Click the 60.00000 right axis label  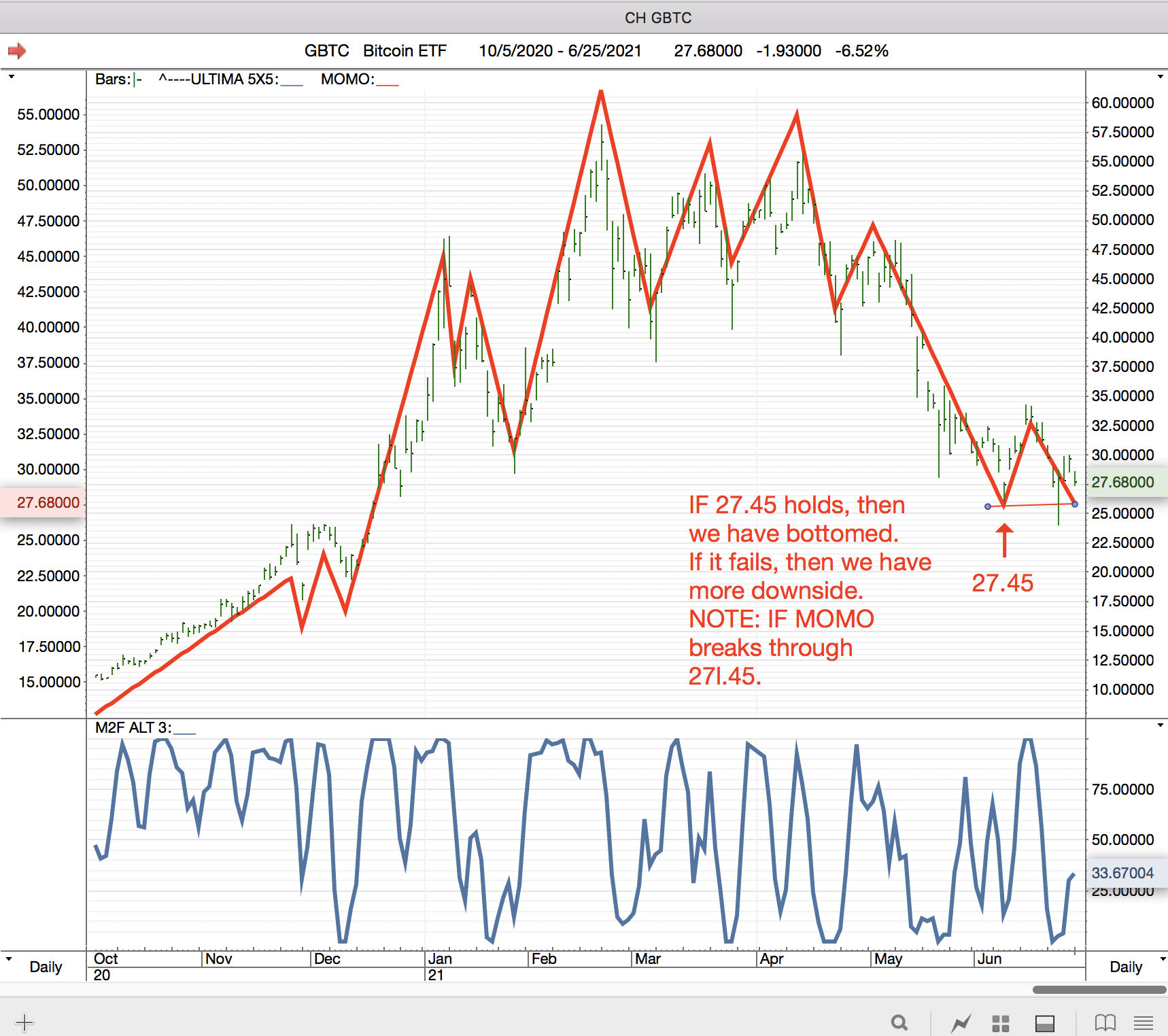pos(1122,103)
